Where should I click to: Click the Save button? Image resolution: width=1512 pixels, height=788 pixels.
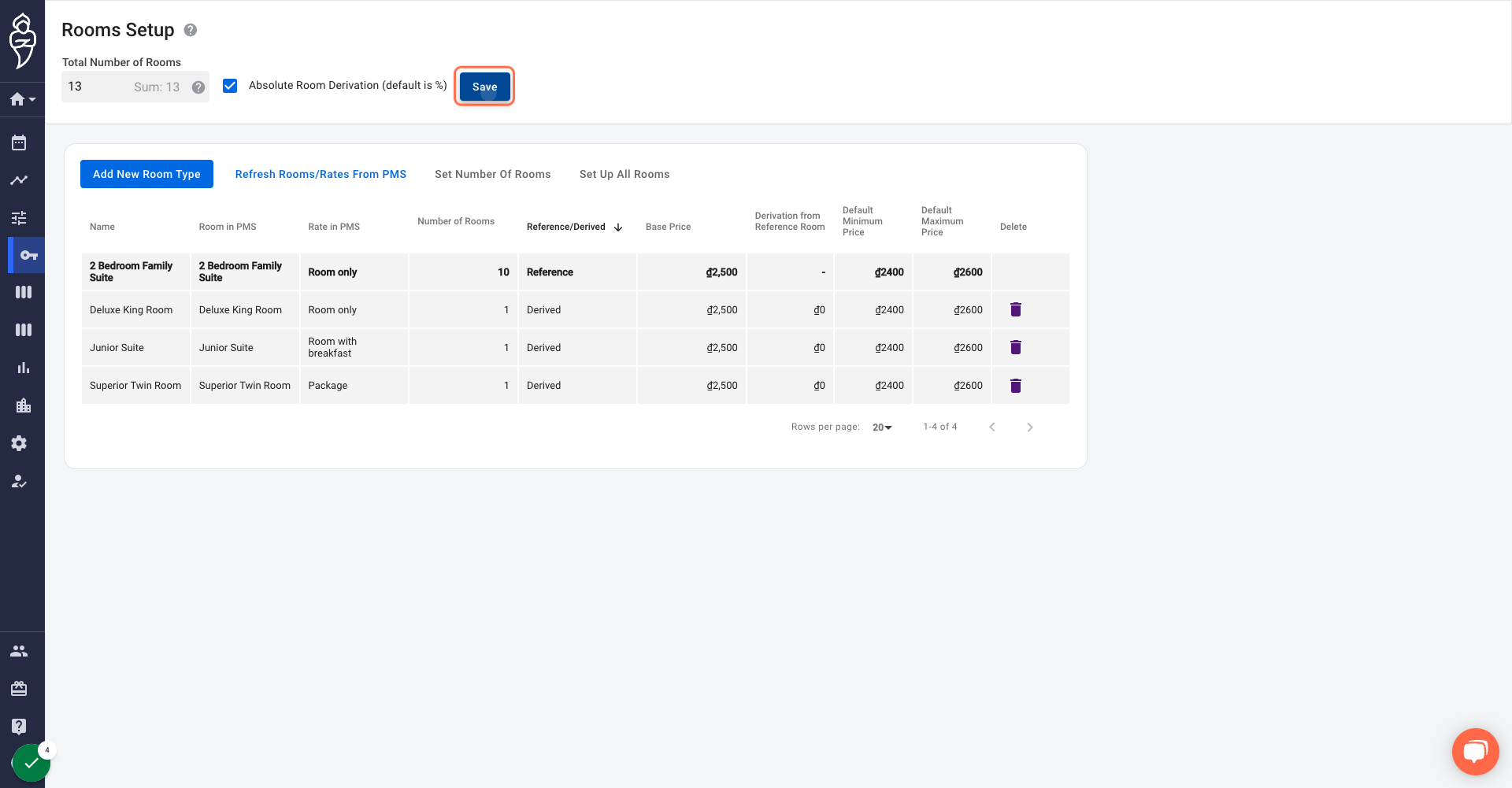pyautogui.click(x=484, y=87)
